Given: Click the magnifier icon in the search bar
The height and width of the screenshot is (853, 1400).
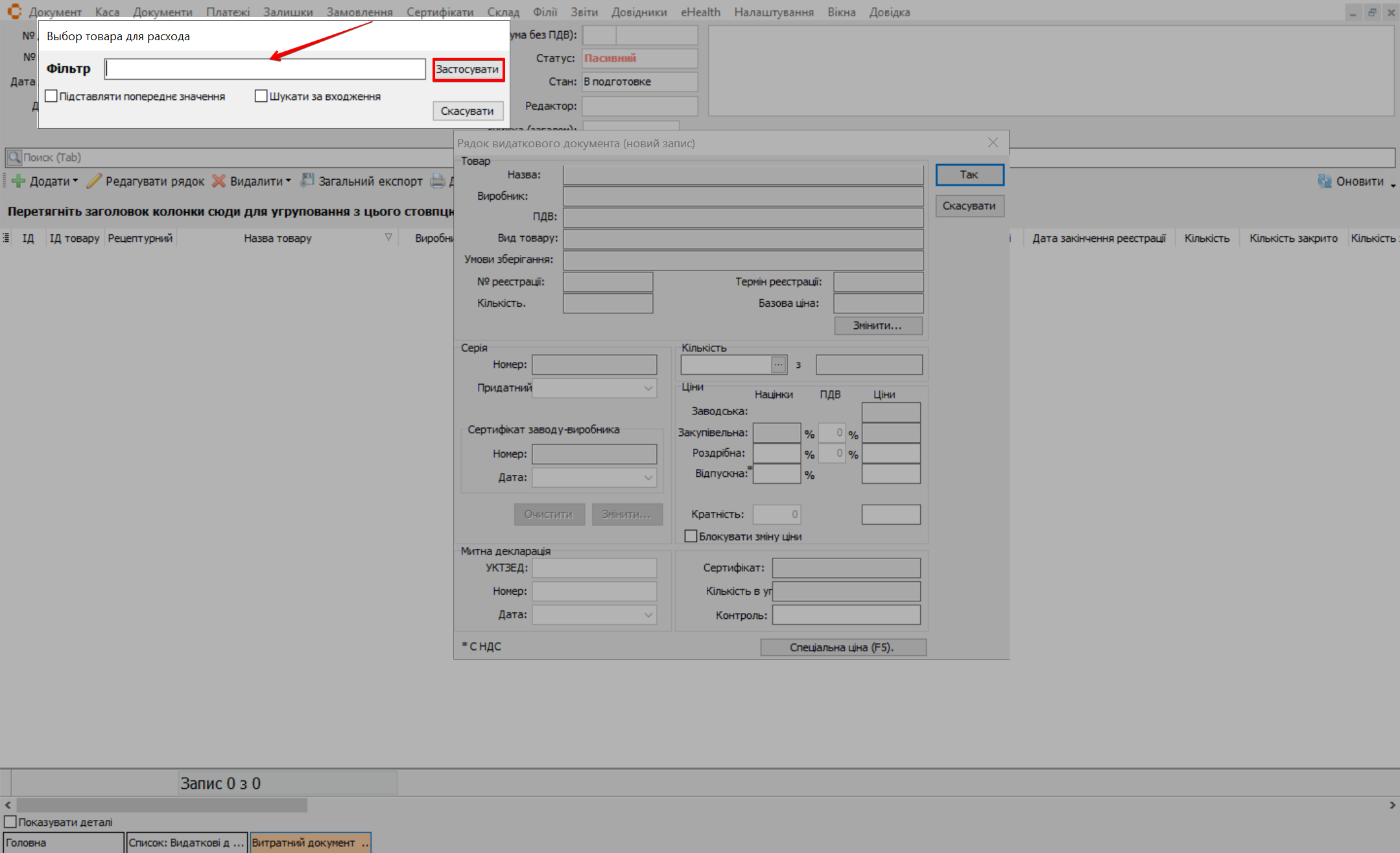Looking at the screenshot, I should 14,158.
